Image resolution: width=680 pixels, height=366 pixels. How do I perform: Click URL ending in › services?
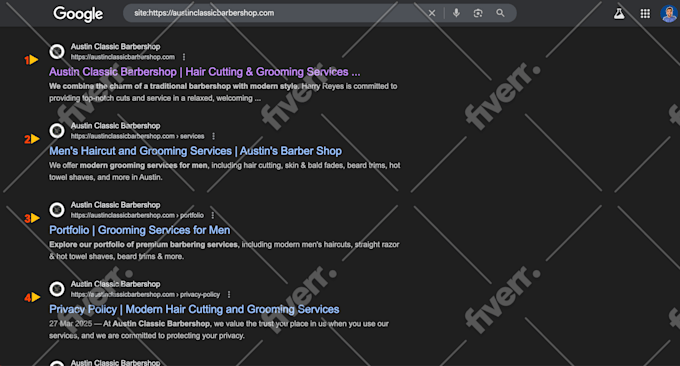click(137, 136)
